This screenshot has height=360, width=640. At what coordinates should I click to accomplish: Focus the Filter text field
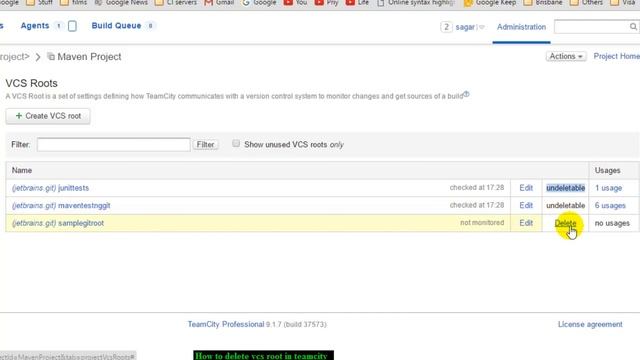point(113,144)
